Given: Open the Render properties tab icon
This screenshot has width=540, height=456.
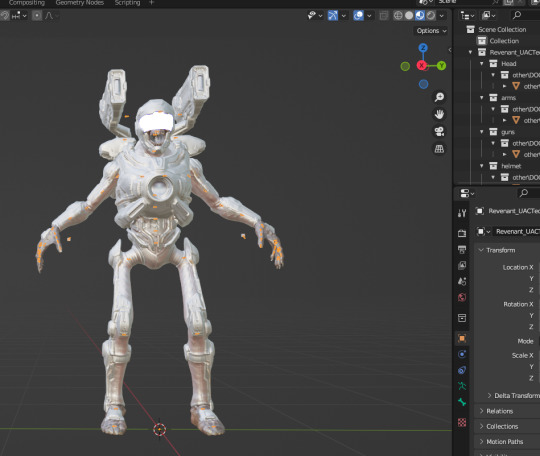Looking at the screenshot, I should [462, 233].
